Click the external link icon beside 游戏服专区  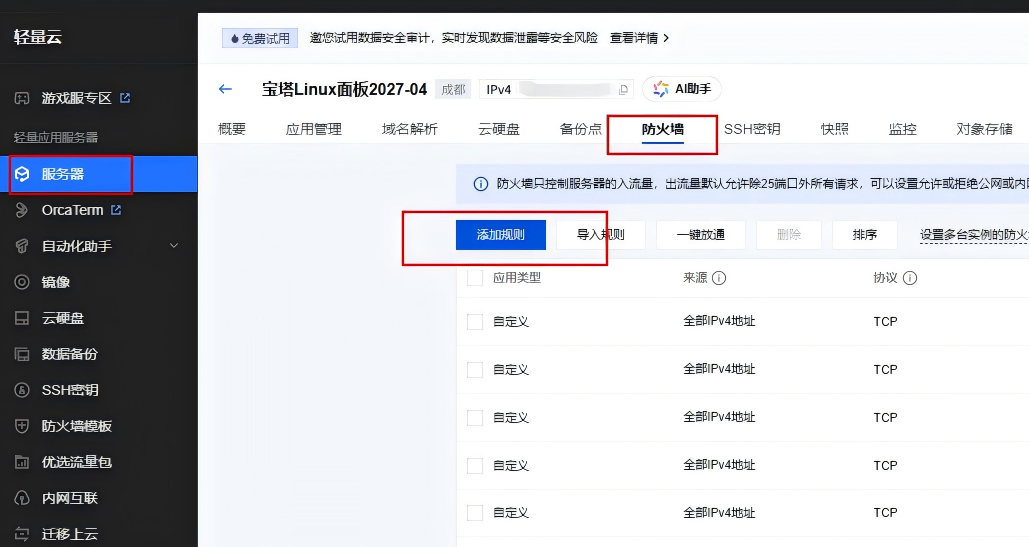click(x=125, y=98)
